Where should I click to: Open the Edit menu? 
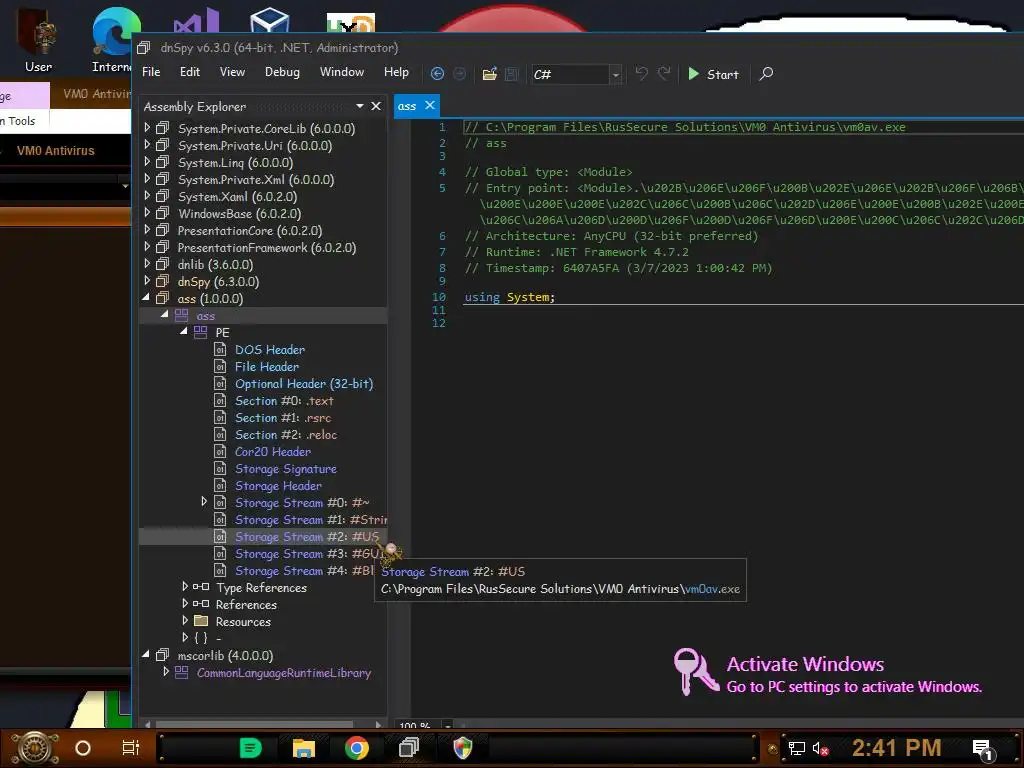point(190,72)
